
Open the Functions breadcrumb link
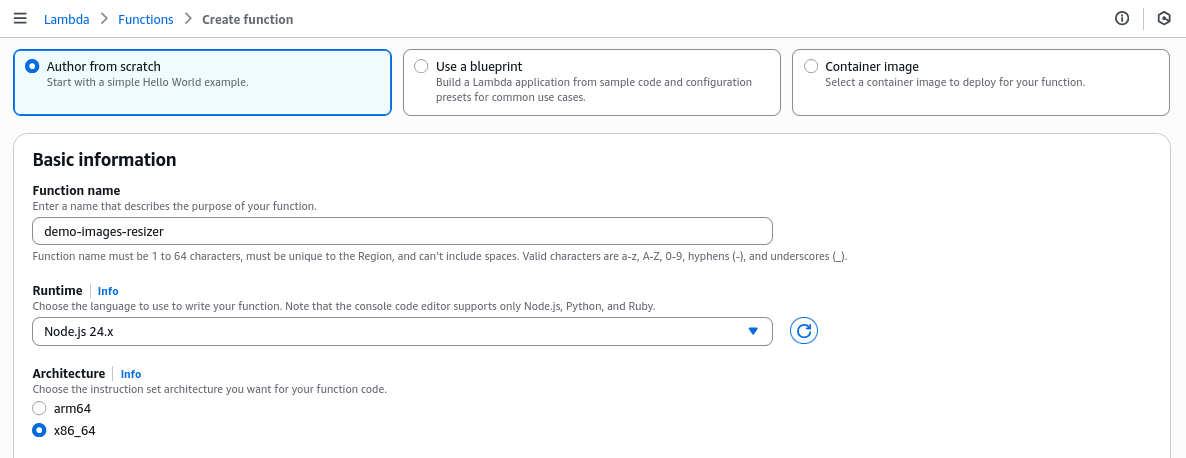(x=145, y=19)
